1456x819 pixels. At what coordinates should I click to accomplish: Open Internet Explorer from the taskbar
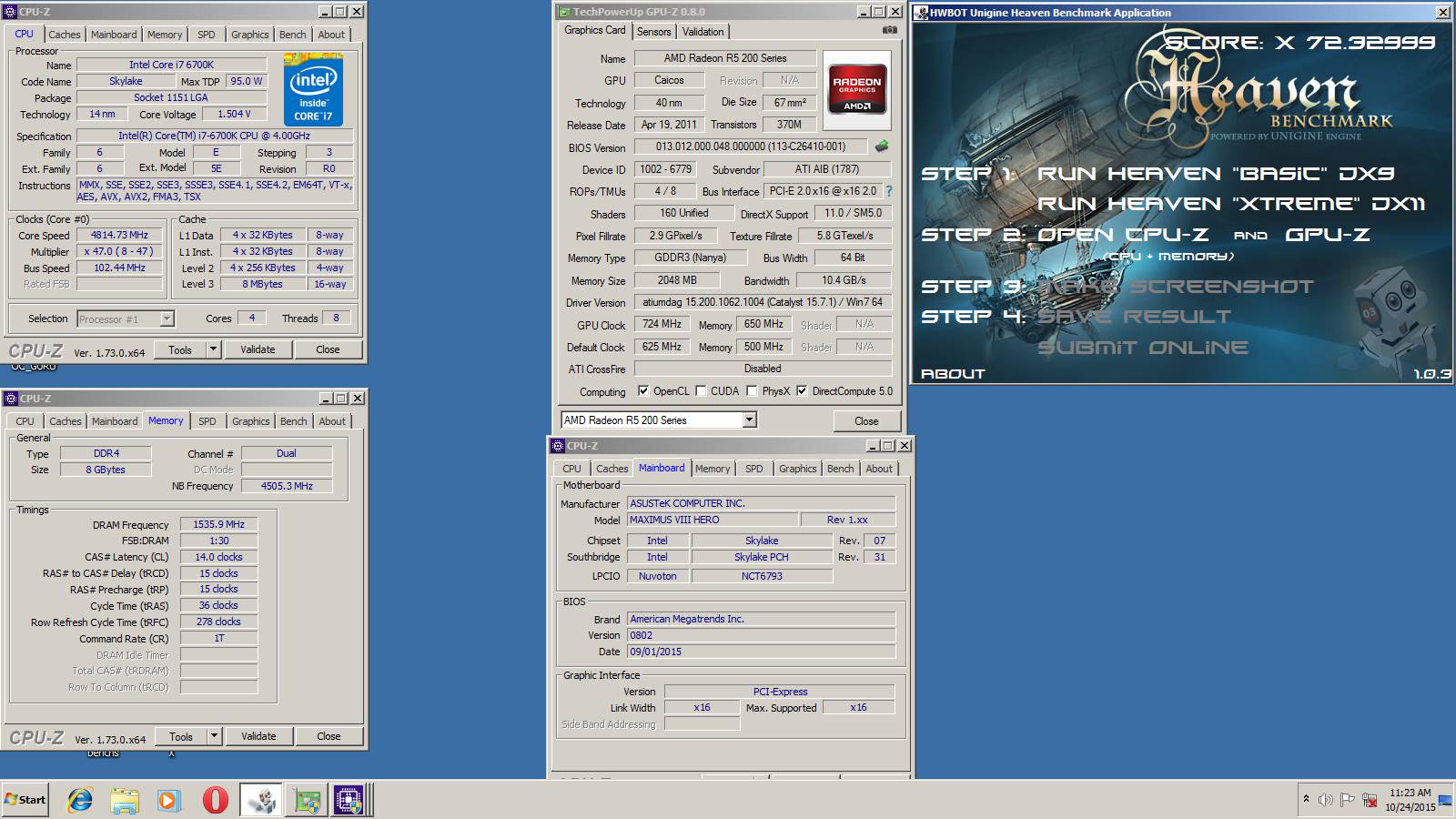point(80,800)
